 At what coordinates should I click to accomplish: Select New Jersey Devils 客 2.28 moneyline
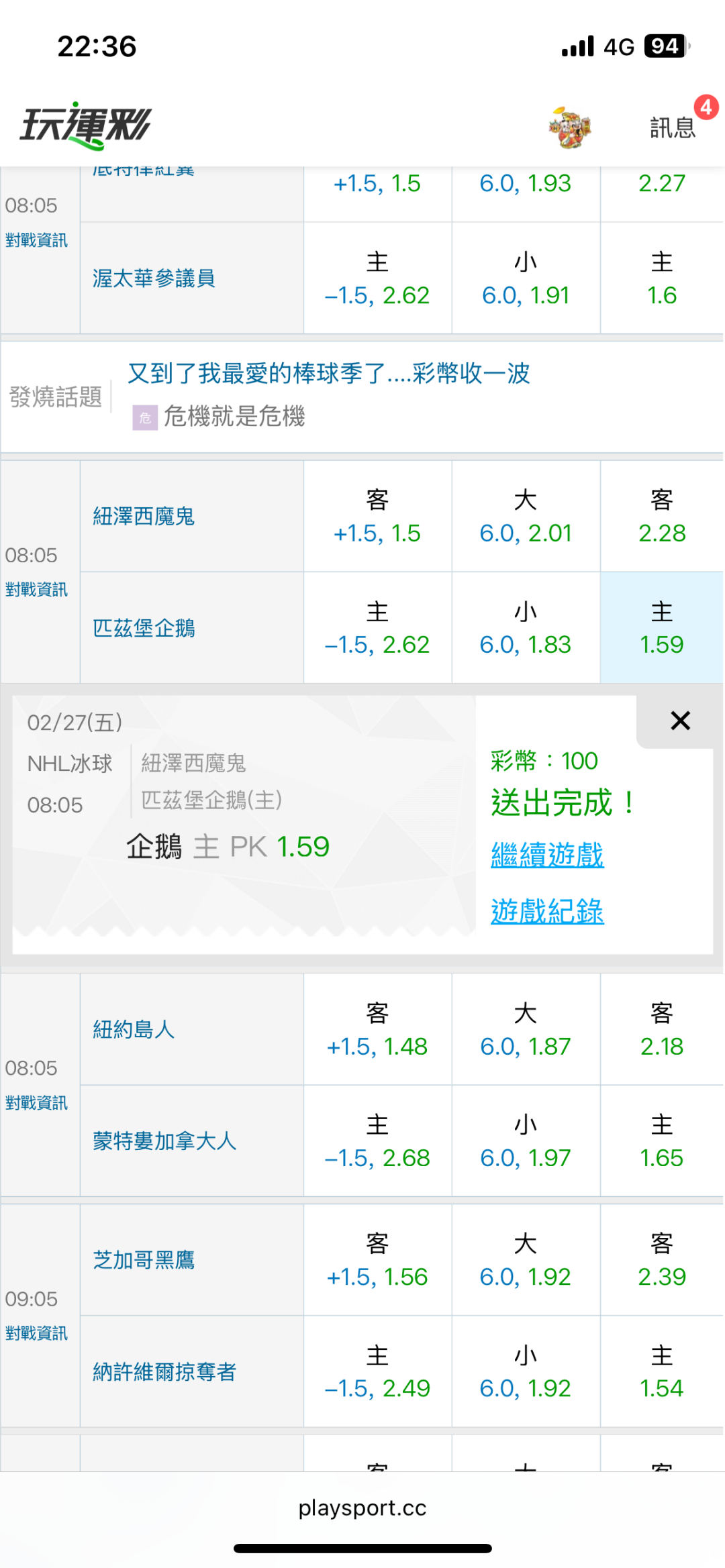coord(661,517)
